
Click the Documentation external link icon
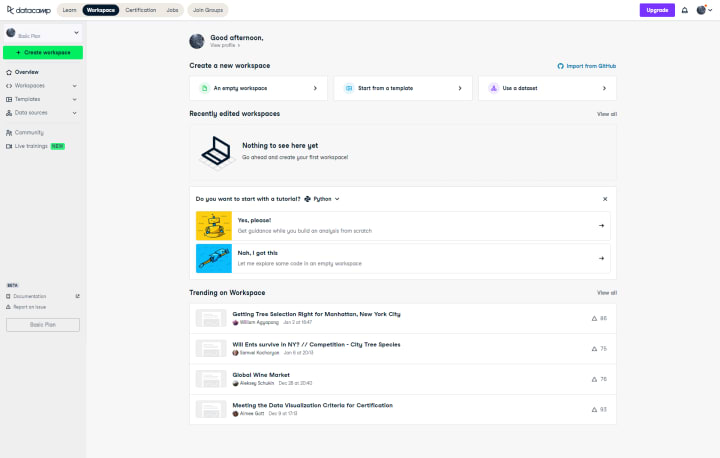(78, 296)
